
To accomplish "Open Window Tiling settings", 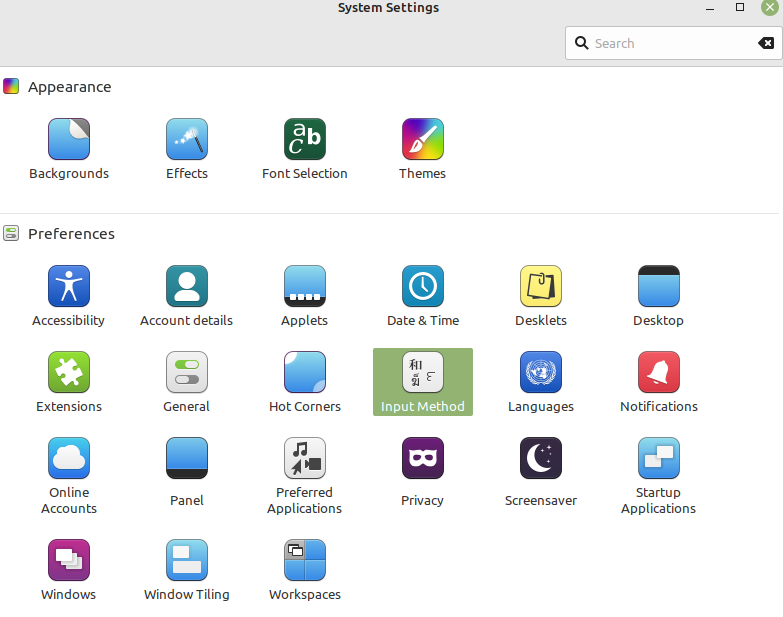I will pos(187,561).
